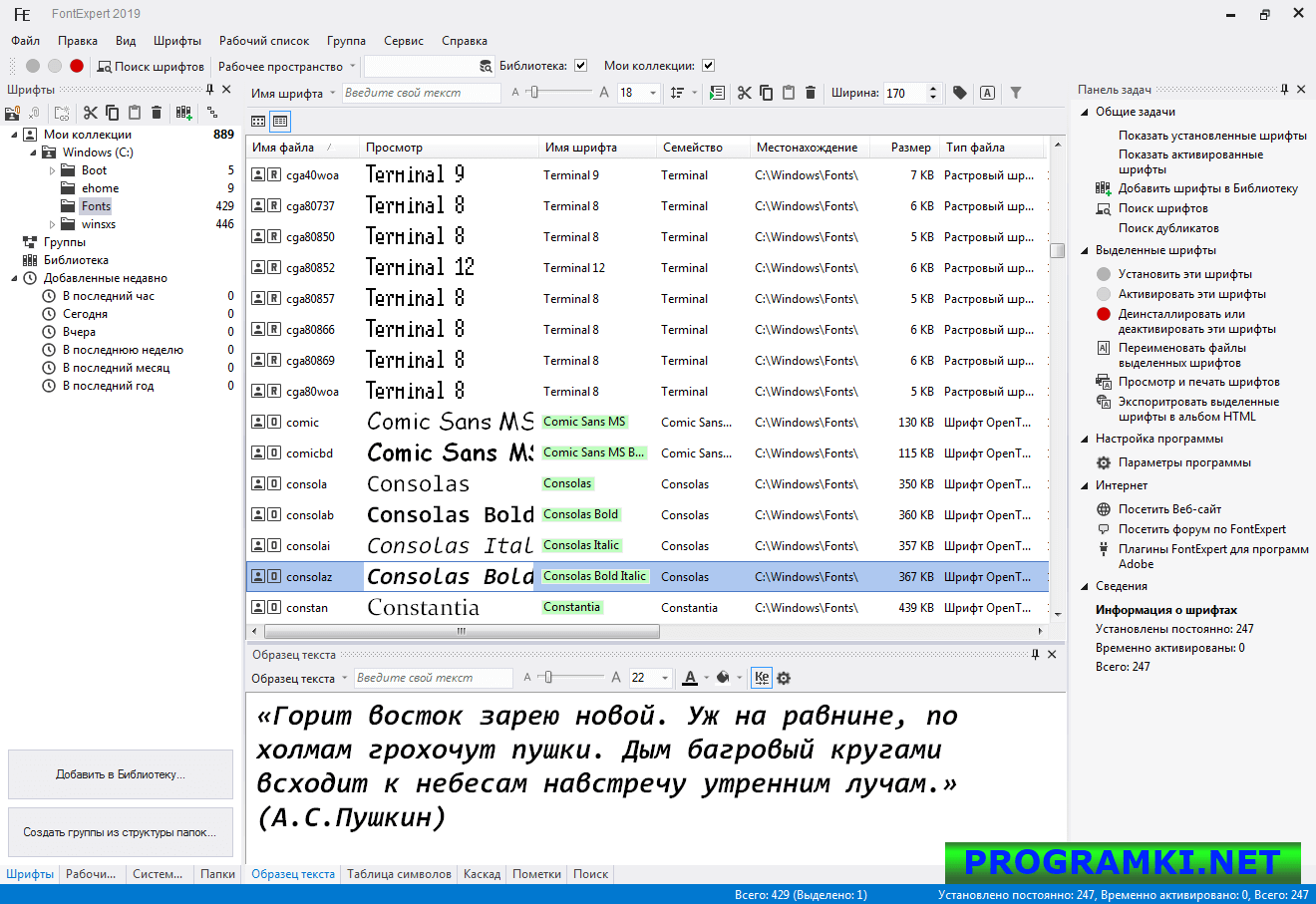This screenshot has width=1316, height=904.
Task: Click the text color A icon in sample toolbar
Action: tap(690, 678)
